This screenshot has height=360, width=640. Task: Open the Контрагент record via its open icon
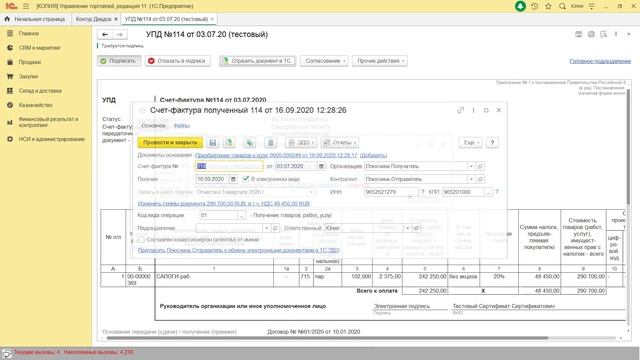[480, 179]
